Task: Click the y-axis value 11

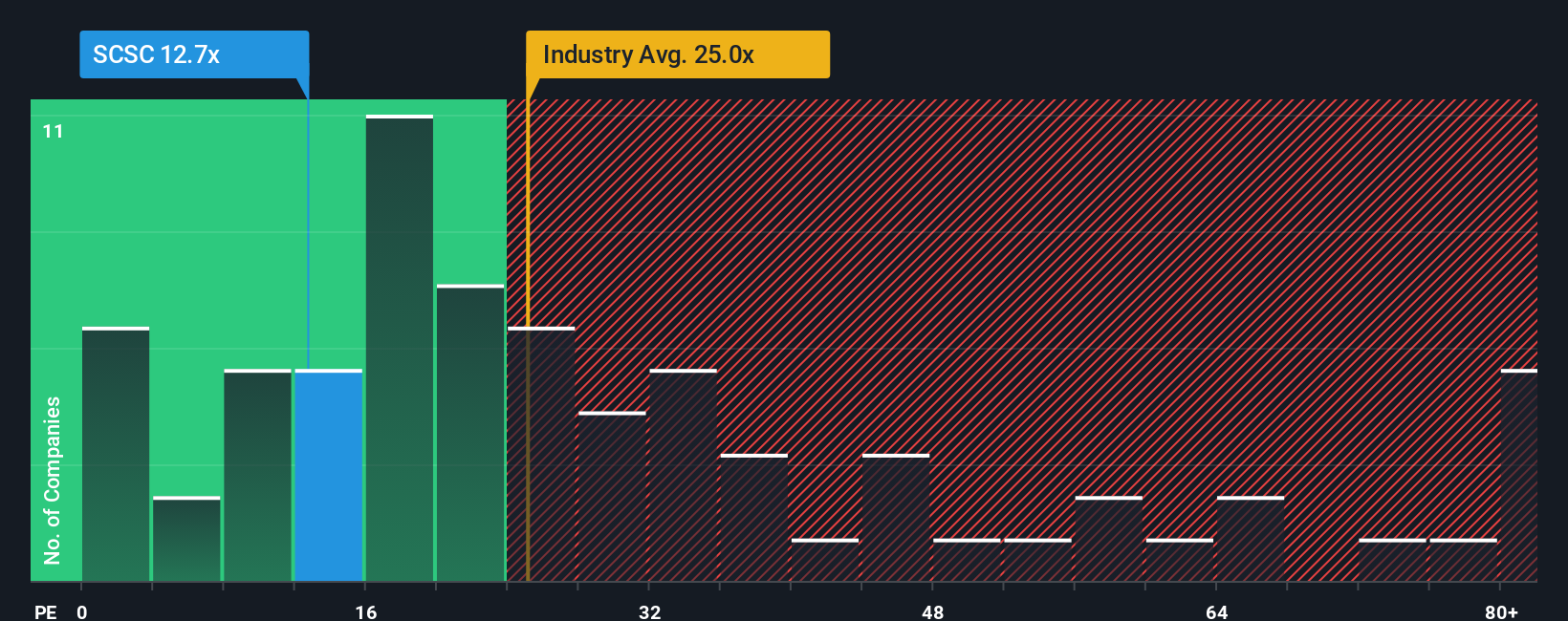Action: tap(54, 131)
